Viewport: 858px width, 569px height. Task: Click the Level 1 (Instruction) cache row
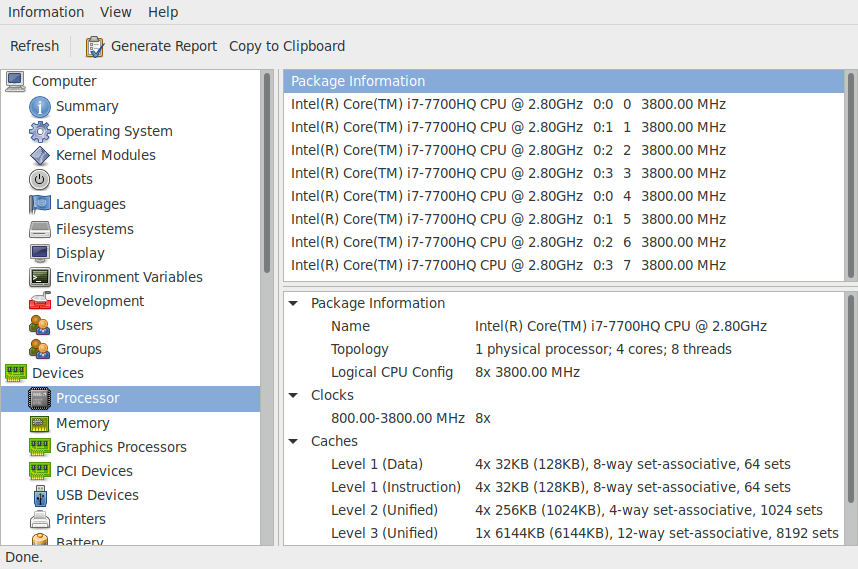click(x=564, y=487)
